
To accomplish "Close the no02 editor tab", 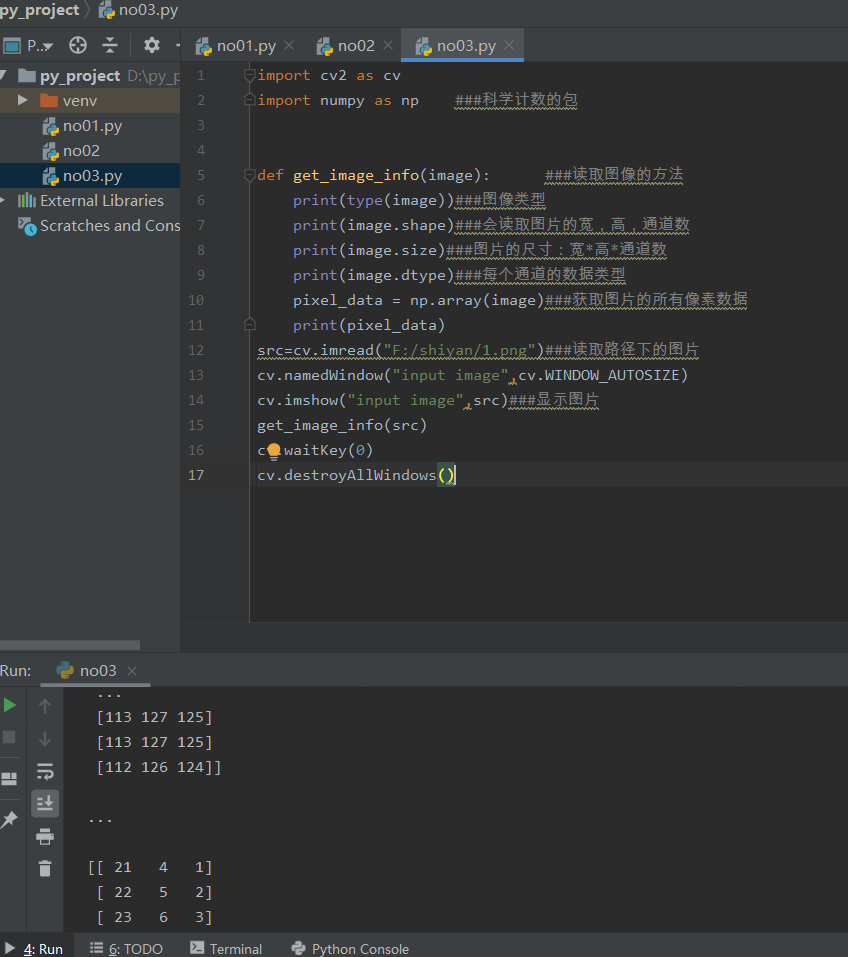I will [x=388, y=45].
